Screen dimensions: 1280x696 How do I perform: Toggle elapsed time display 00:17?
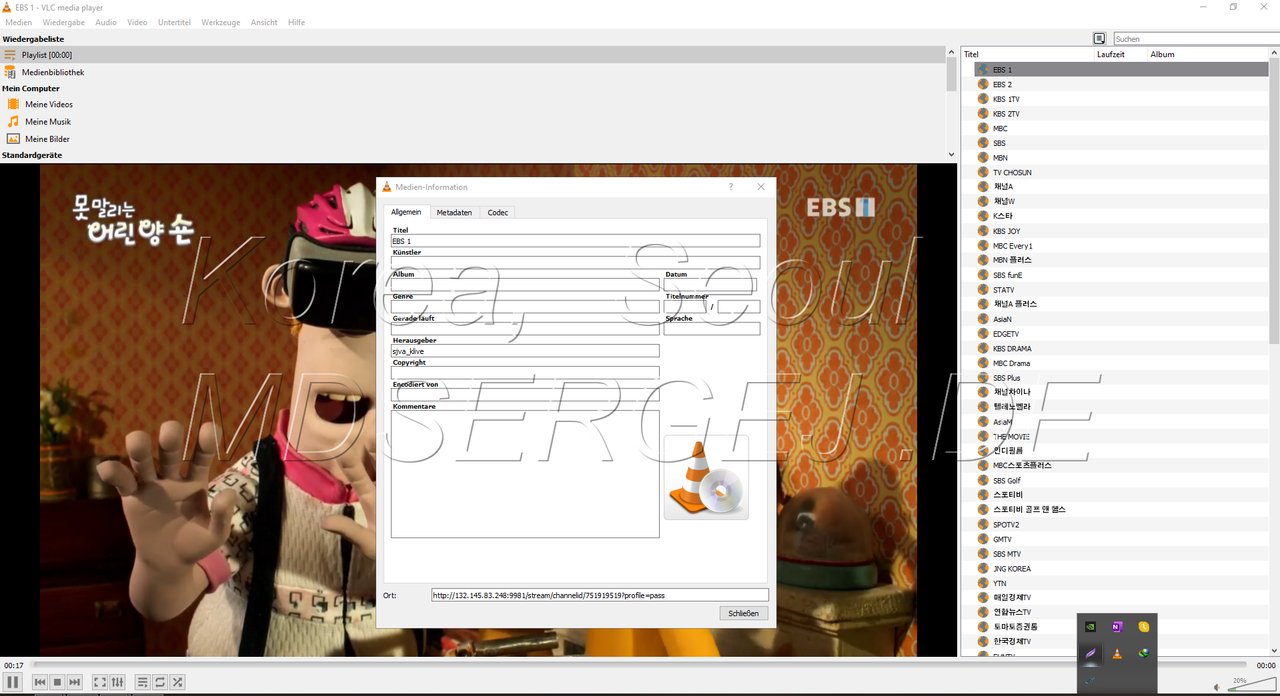click(13, 665)
